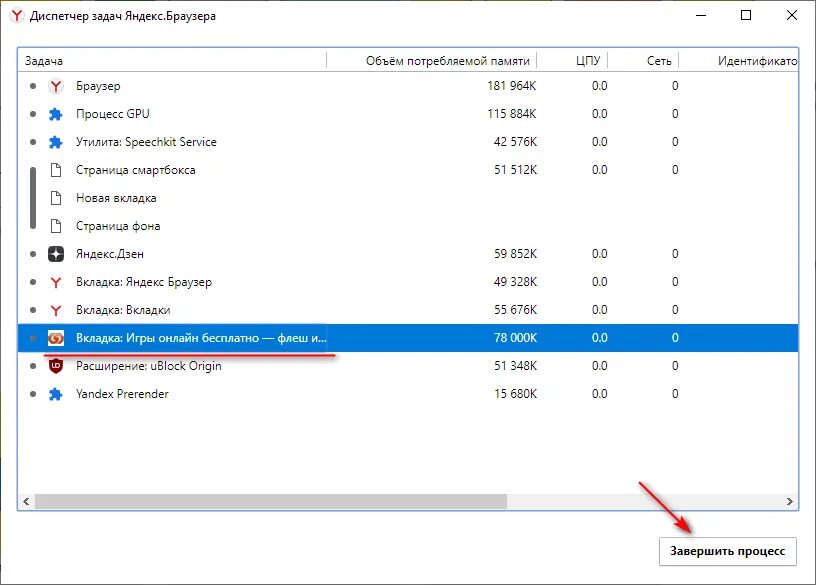Click the orange icon of the Игры онлайн tab
The width and height of the screenshot is (816, 585).
[56, 338]
